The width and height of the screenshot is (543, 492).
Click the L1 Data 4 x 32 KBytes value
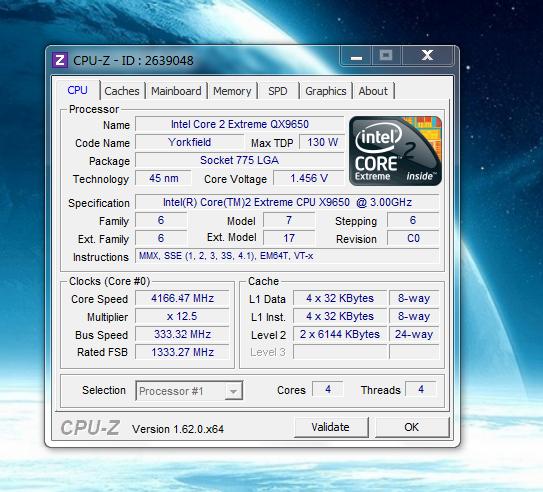[x=340, y=298]
